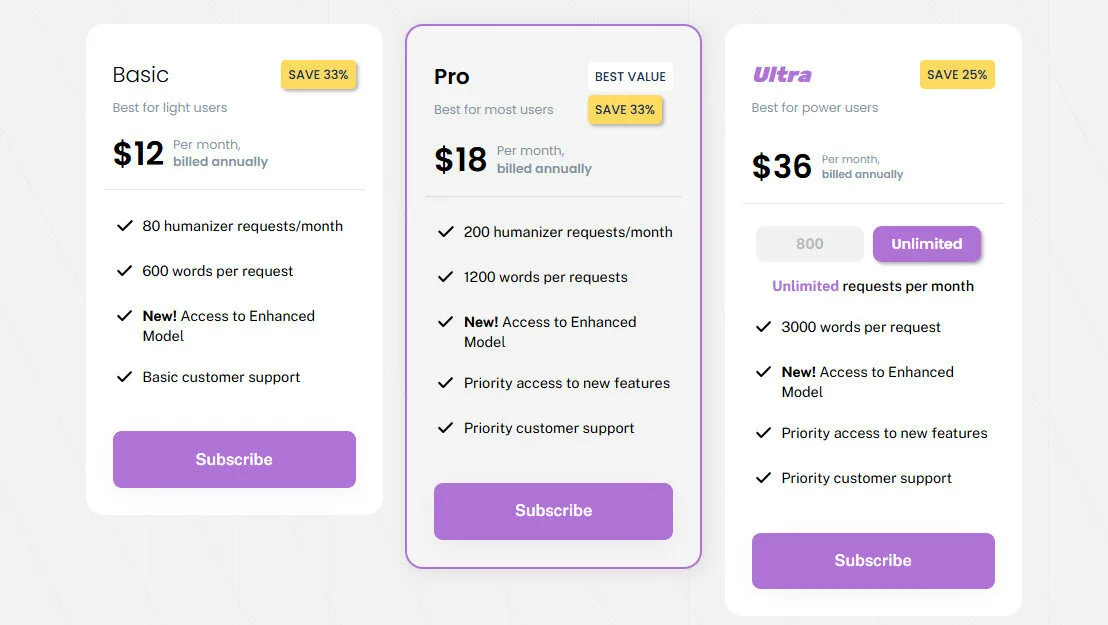Click the checkmark next to "3000 words per request"
This screenshot has width=1108, height=625.
[x=763, y=327]
